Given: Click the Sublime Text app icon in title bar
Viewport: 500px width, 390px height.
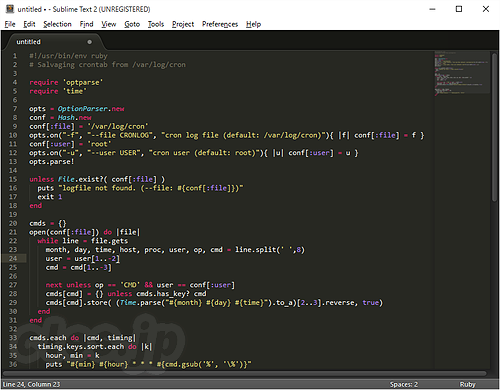Looking at the screenshot, I should tap(10, 9).
